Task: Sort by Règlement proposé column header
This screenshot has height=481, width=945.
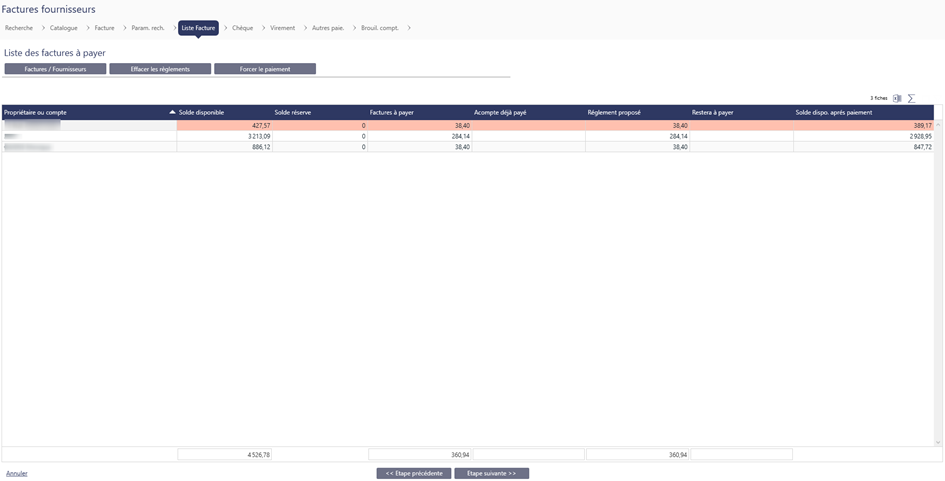Action: click(x=613, y=112)
